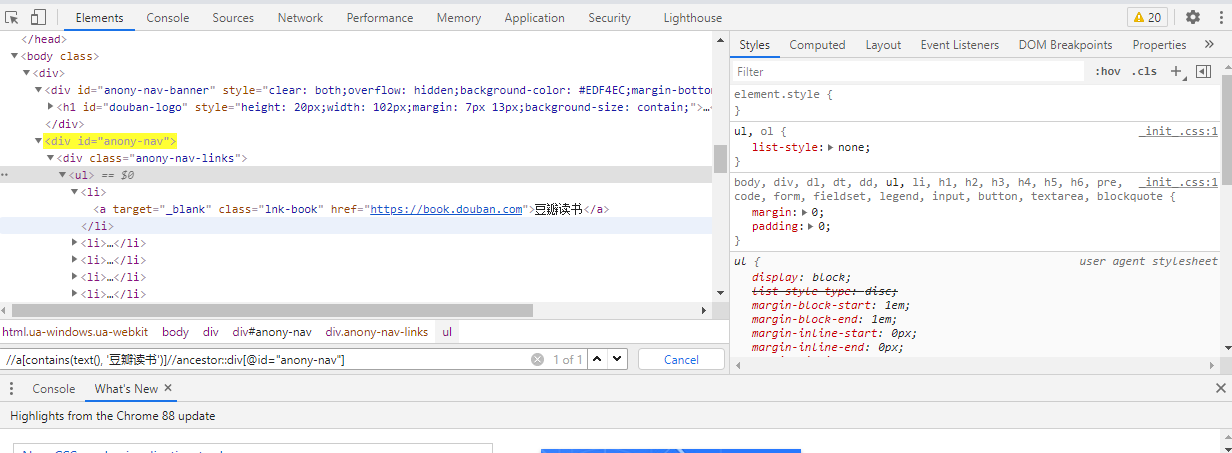The image size is (1232, 453).
Task: Activate the inspect element picker icon
Action: pyautogui.click(x=13, y=17)
